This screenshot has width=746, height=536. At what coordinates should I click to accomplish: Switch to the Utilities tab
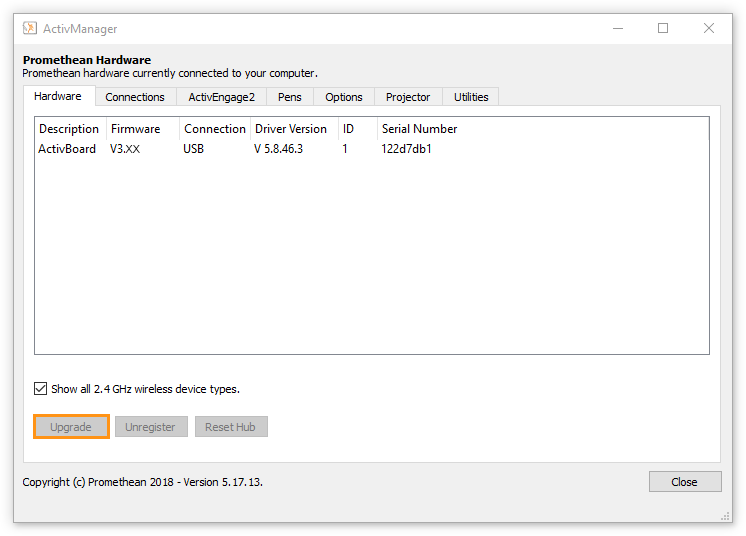pyautogui.click(x=471, y=97)
